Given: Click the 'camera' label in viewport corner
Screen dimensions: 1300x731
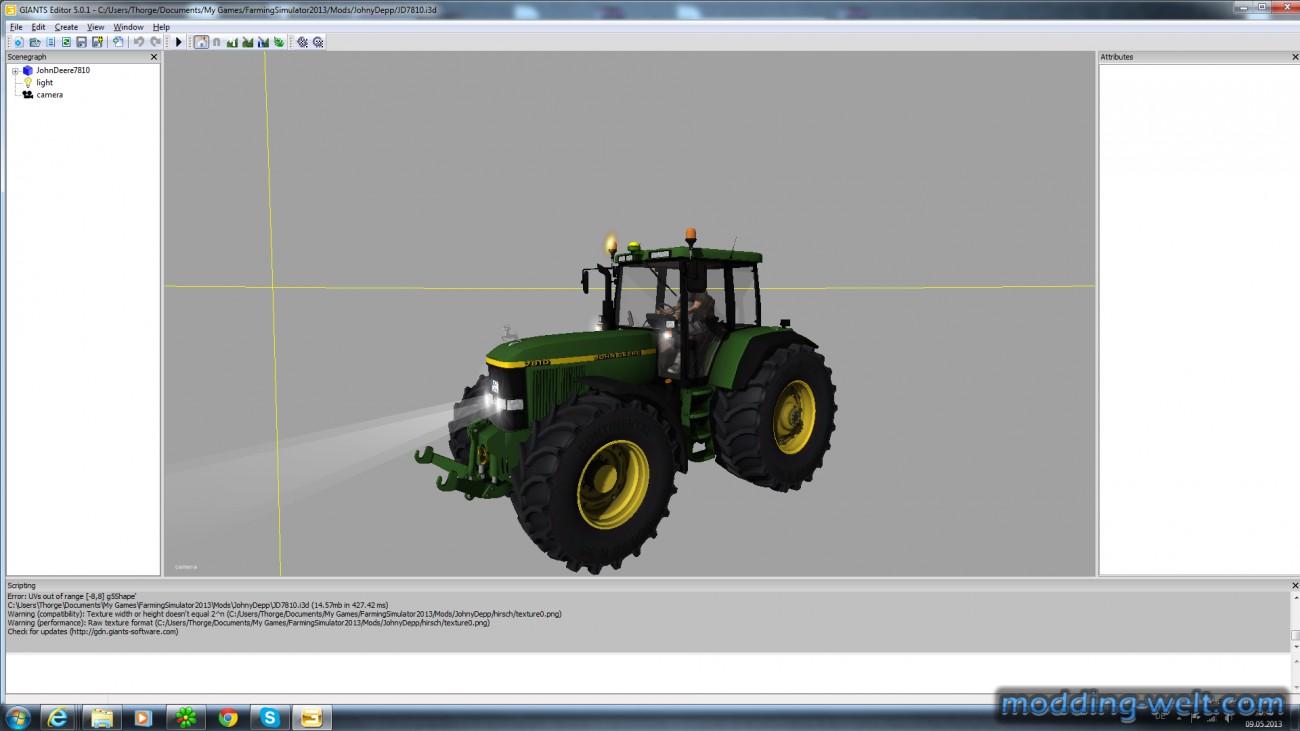Looking at the screenshot, I should (x=186, y=567).
